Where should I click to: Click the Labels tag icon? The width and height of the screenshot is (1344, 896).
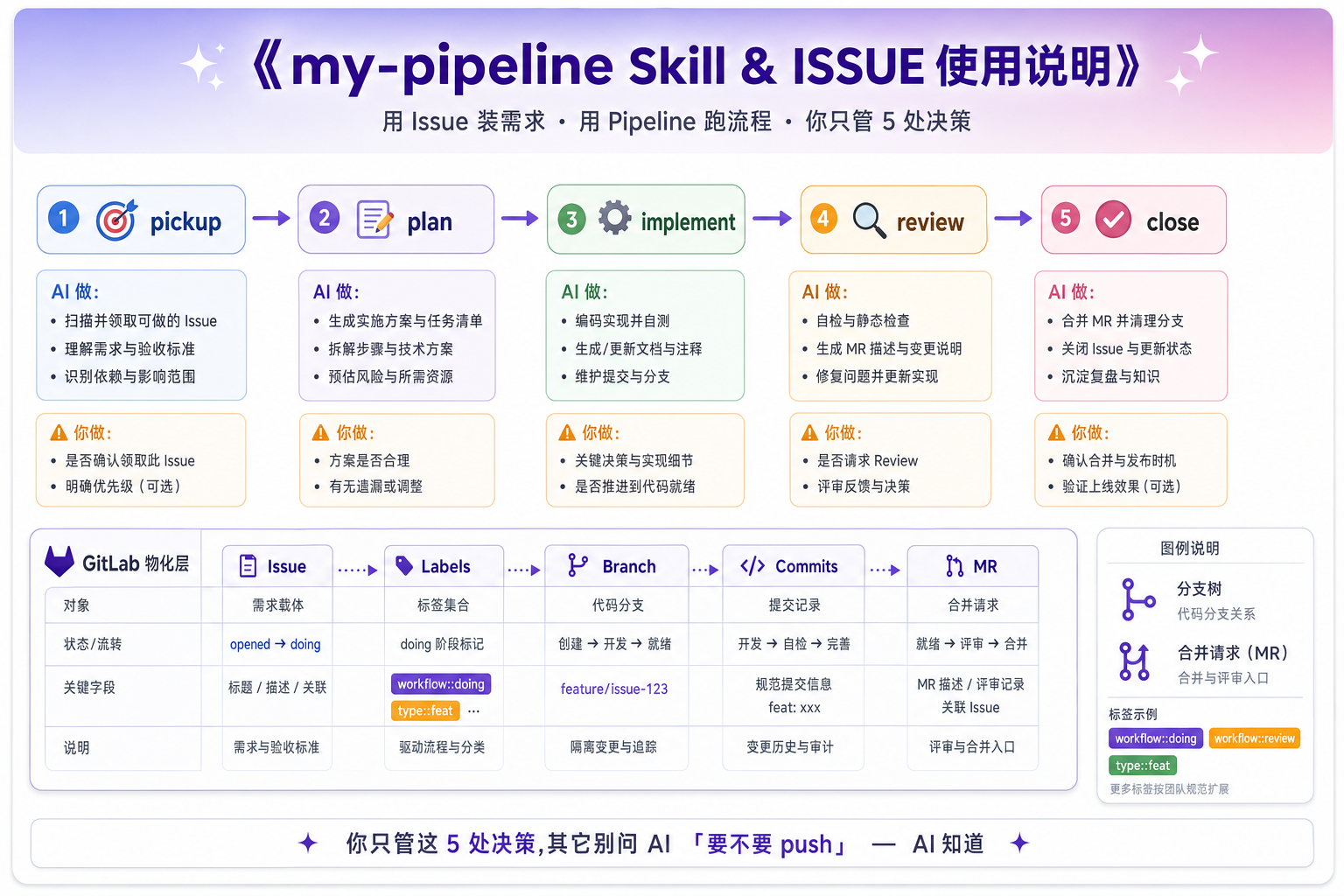coord(404,565)
